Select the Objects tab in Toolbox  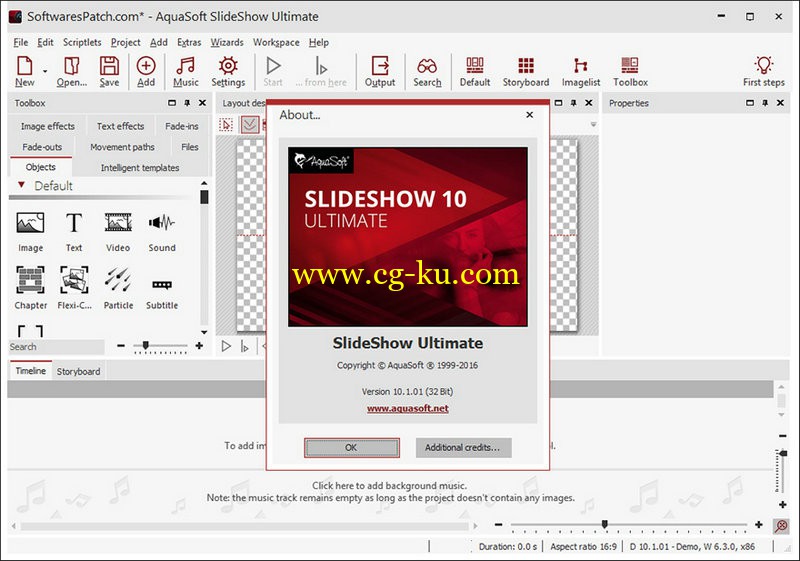[40, 167]
